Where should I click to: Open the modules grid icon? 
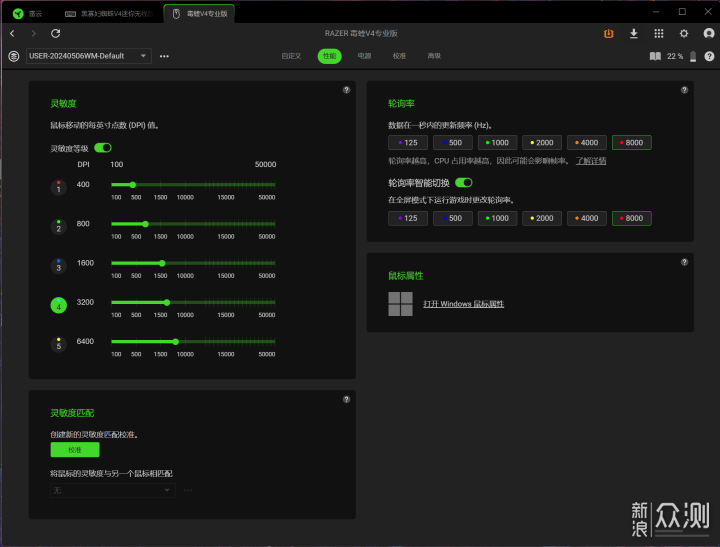tap(658, 34)
